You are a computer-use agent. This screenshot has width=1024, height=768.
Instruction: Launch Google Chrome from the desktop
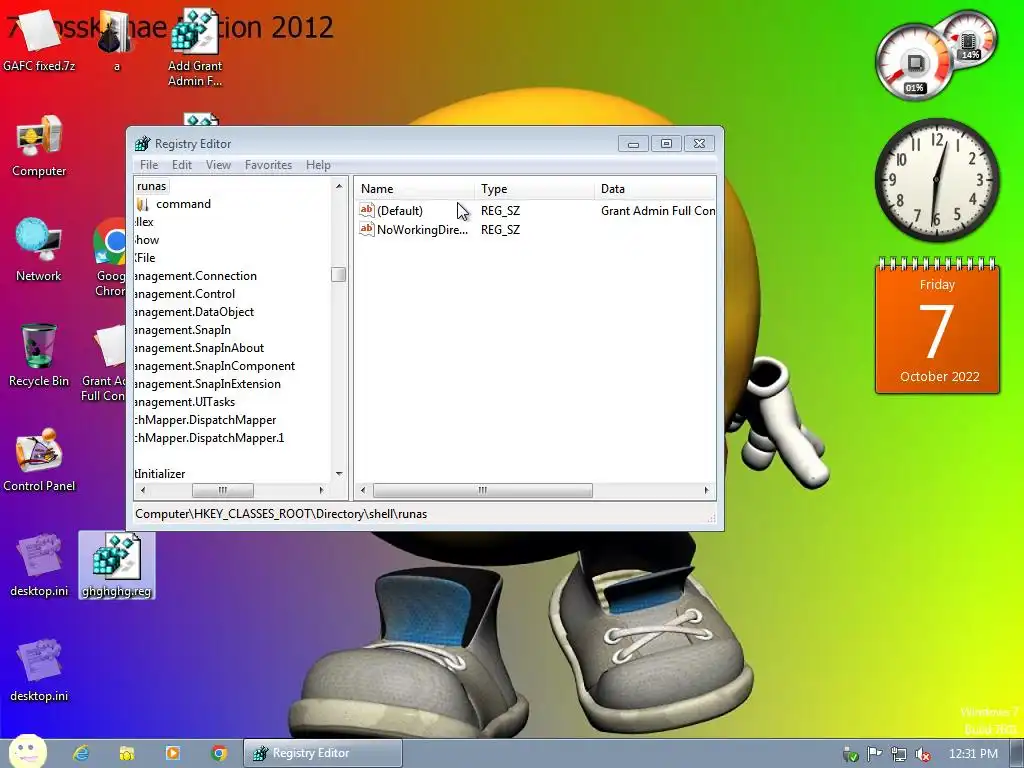coord(110,257)
